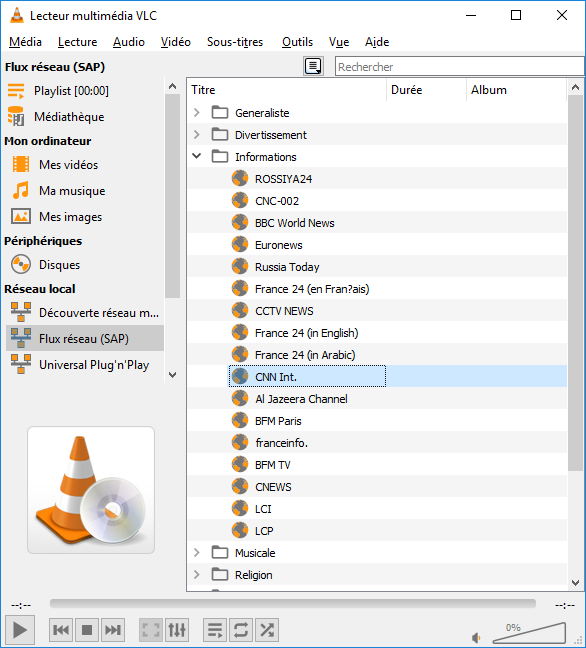
Task: Expand the Generaliste folder
Action: [197, 112]
